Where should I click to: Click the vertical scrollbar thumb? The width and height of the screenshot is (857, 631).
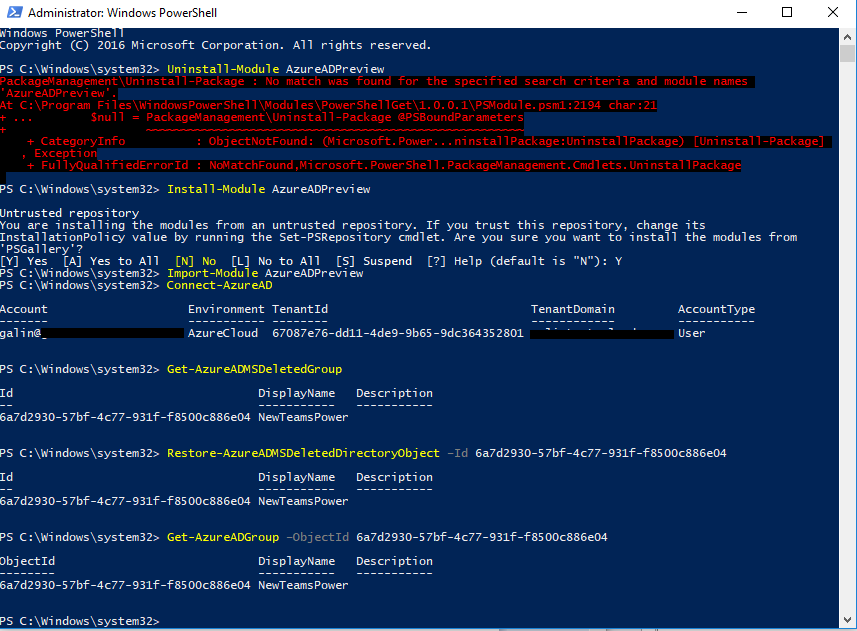pyautogui.click(x=847, y=54)
